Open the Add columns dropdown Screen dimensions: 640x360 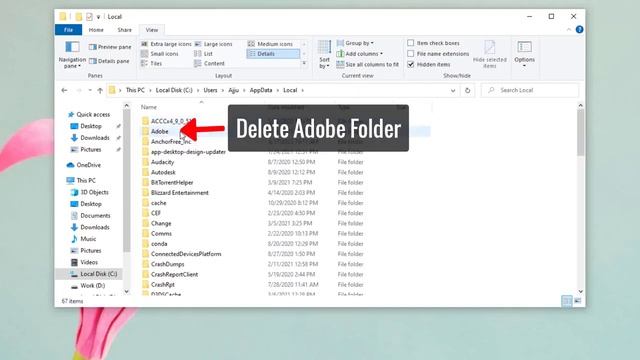360,54
